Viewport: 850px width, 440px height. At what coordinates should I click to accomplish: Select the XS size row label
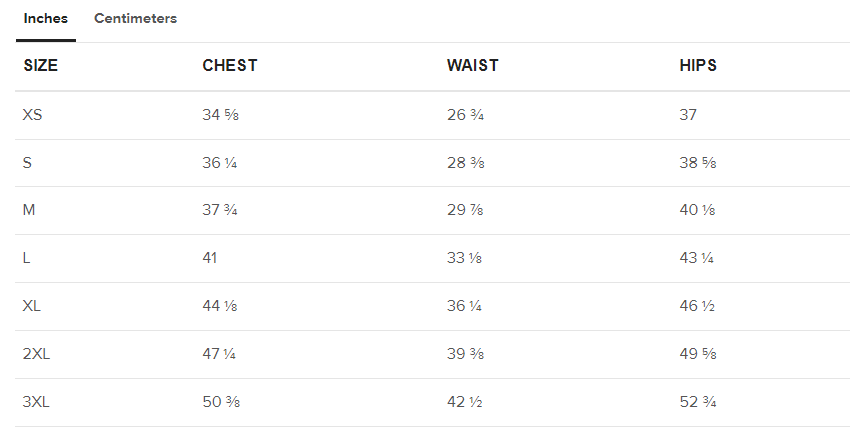pos(33,115)
